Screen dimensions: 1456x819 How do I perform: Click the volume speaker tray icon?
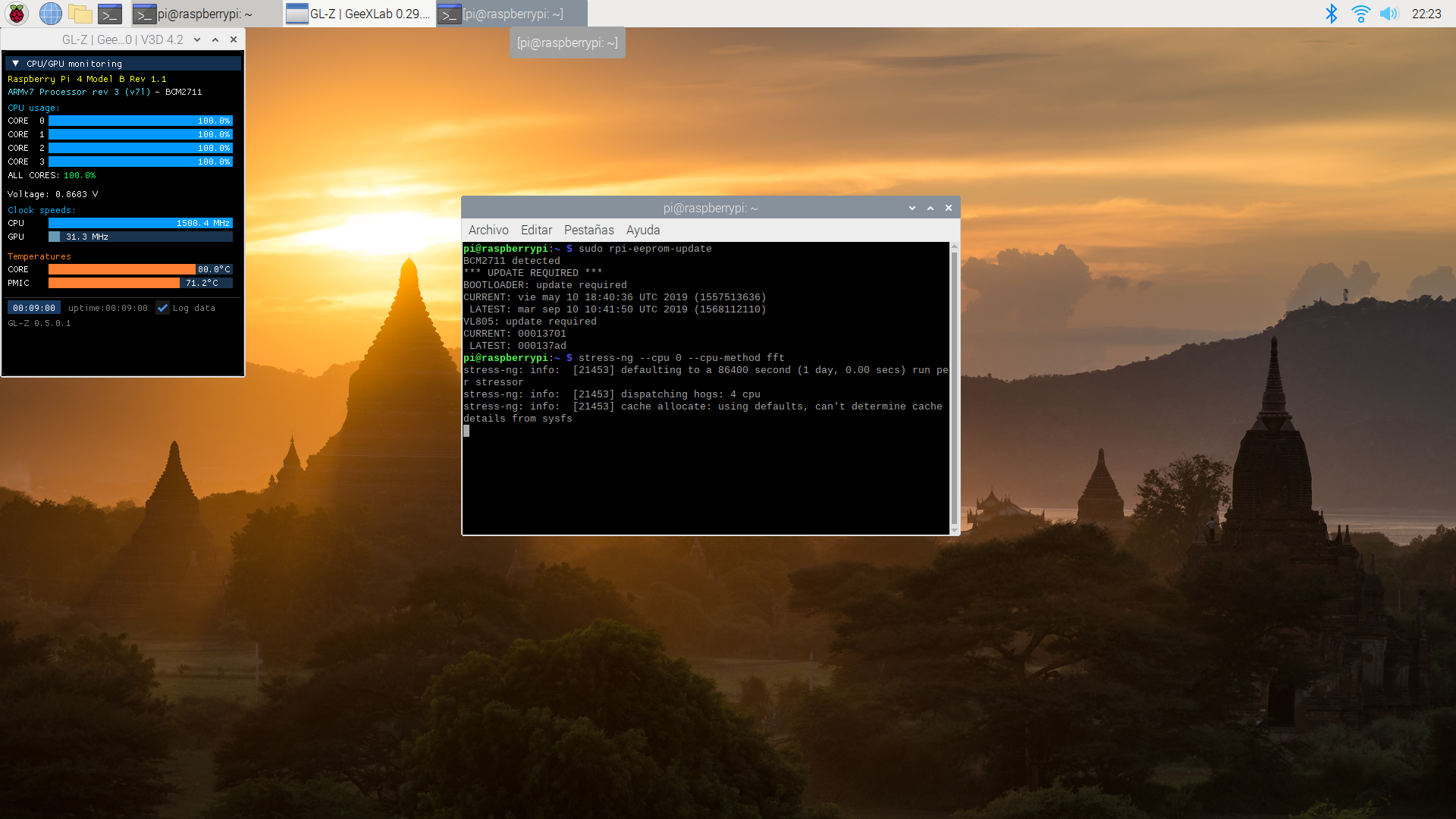[x=1389, y=14]
